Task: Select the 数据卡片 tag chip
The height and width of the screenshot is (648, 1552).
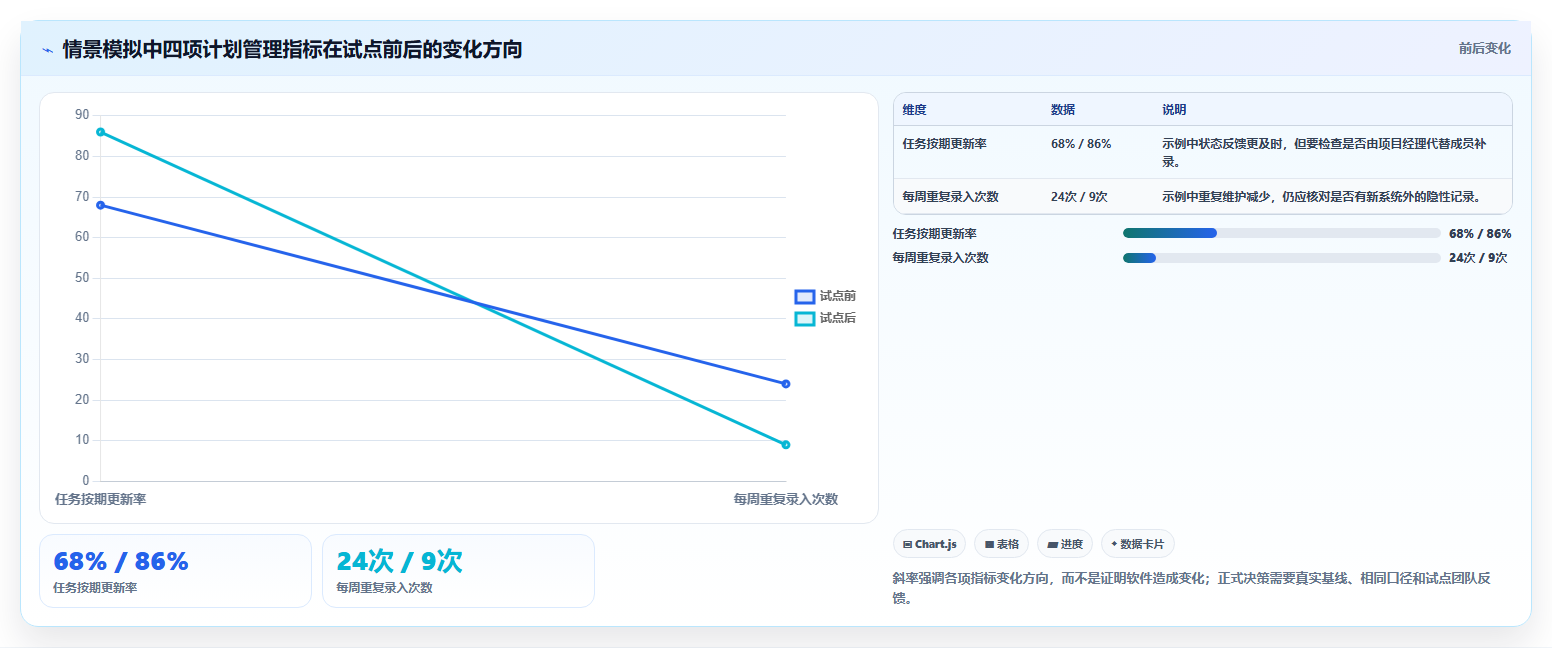Action: (x=1137, y=544)
